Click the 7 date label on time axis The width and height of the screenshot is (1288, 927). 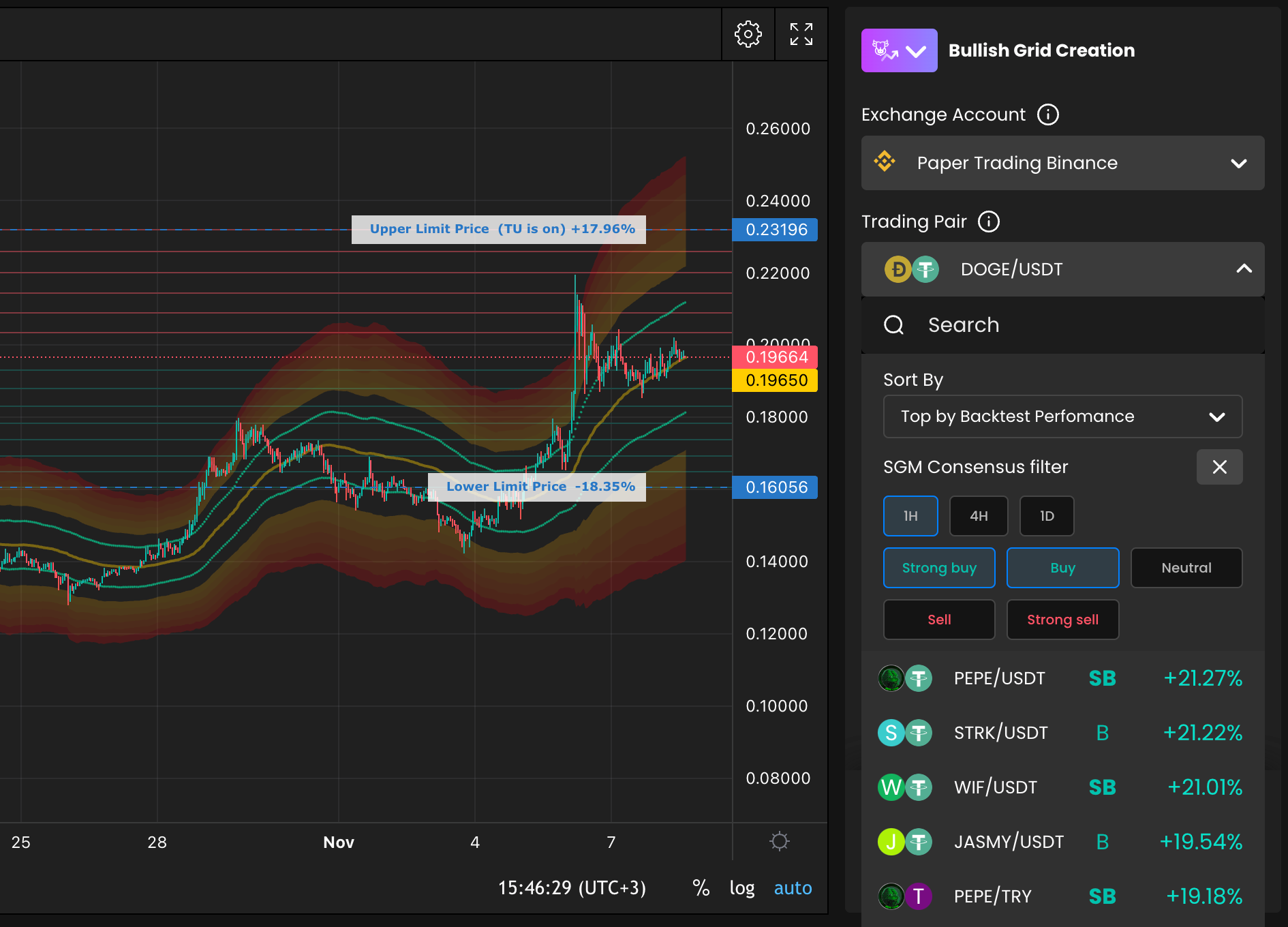point(611,842)
